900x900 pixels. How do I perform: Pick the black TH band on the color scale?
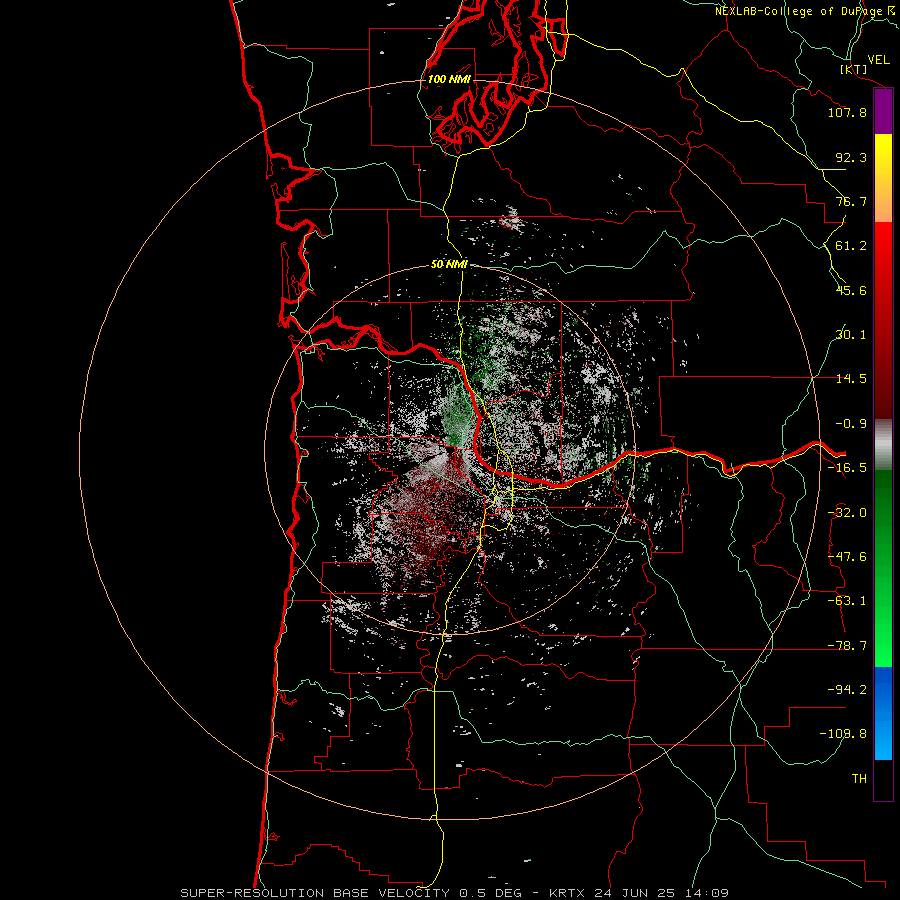click(883, 779)
